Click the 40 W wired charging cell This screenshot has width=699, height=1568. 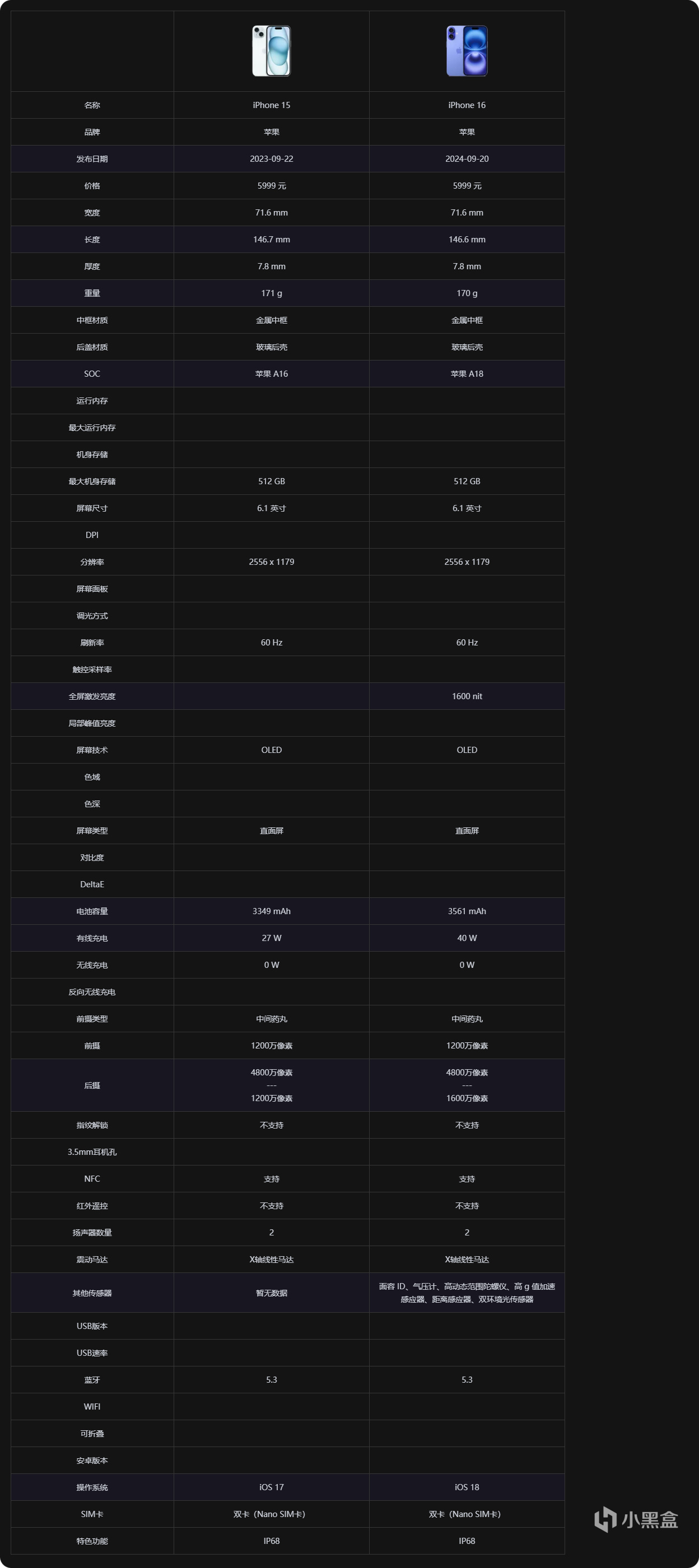pos(467,938)
